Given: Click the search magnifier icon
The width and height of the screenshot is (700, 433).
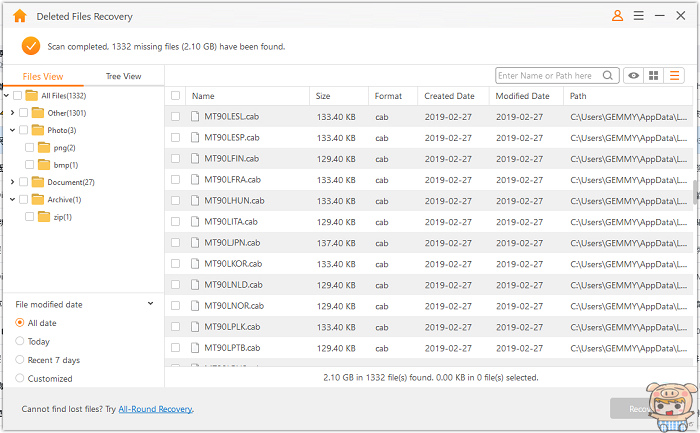Looking at the screenshot, I should [x=608, y=76].
